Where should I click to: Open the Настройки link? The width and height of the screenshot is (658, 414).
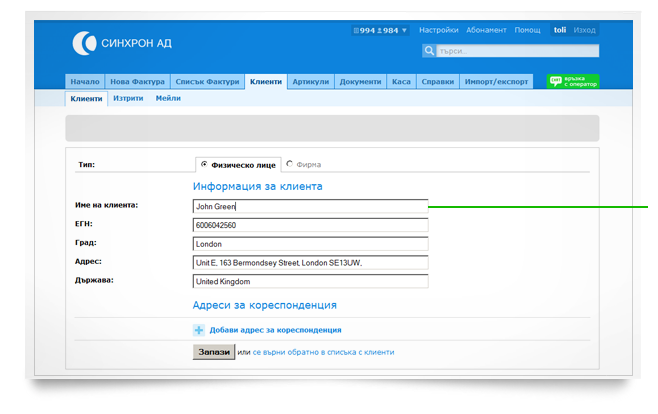(x=439, y=31)
